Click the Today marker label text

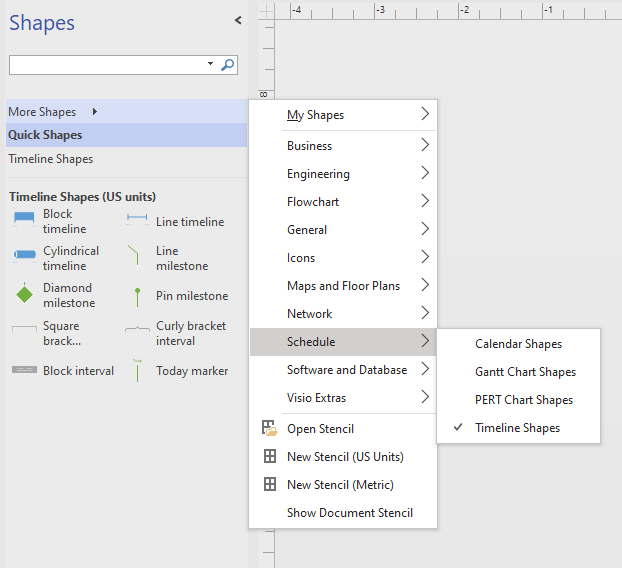tap(192, 370)
